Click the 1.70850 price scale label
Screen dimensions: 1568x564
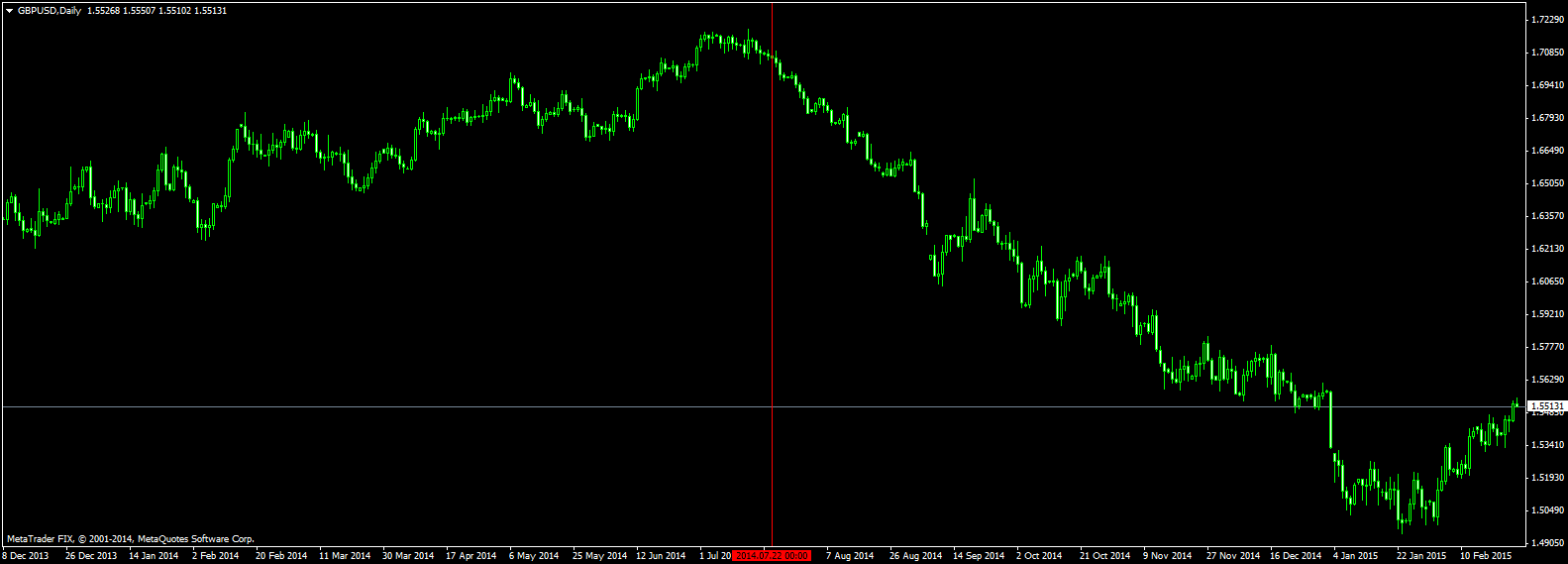click(x=1547, y=53)
